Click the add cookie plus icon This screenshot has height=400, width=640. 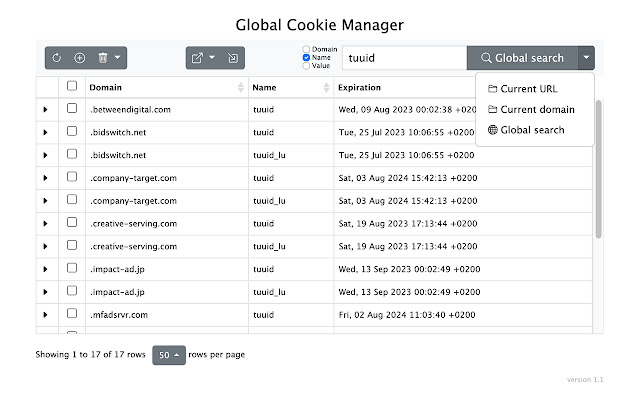coord(80,58)
